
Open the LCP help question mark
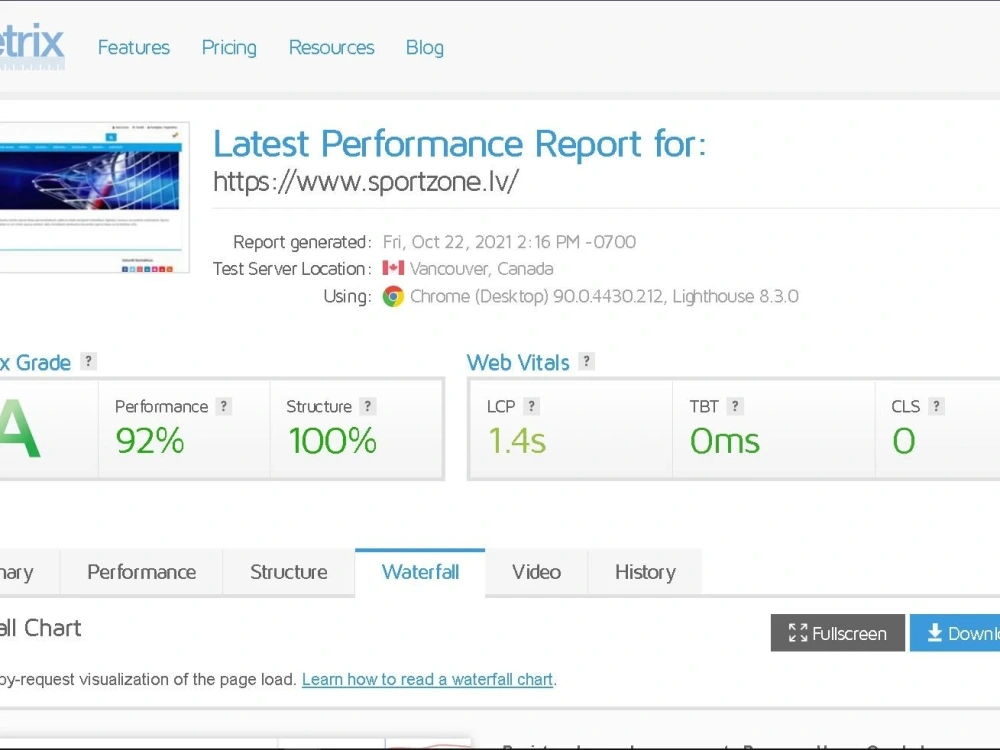pos(531,406)
